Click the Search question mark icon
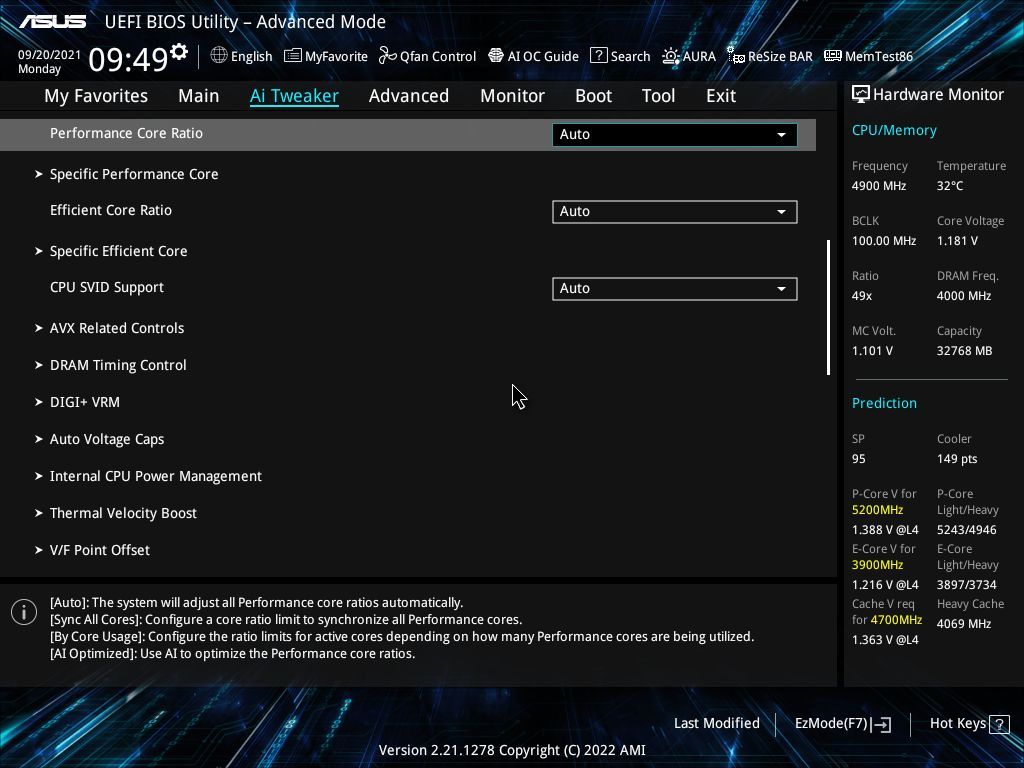 click(598, 56)
